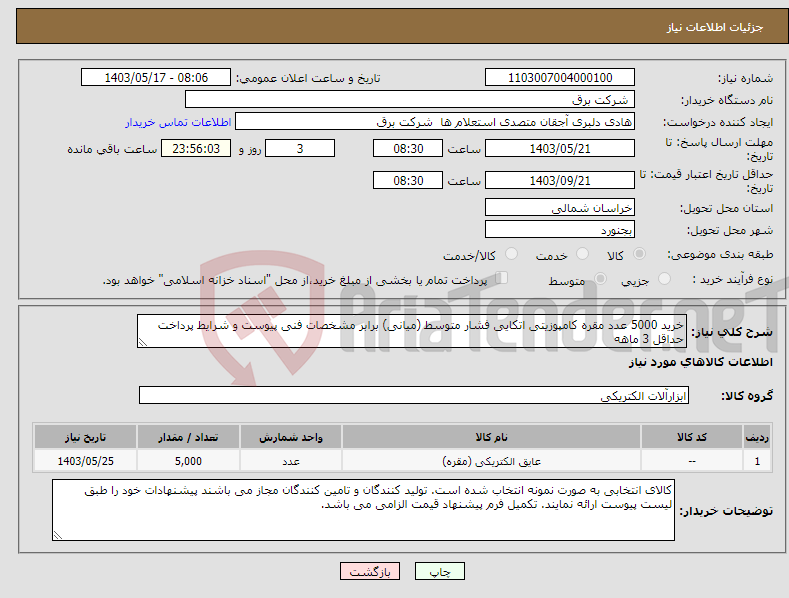Click the نام کالا column header
This screenshot has height=598, width=789.
click(x=491, y=437)
